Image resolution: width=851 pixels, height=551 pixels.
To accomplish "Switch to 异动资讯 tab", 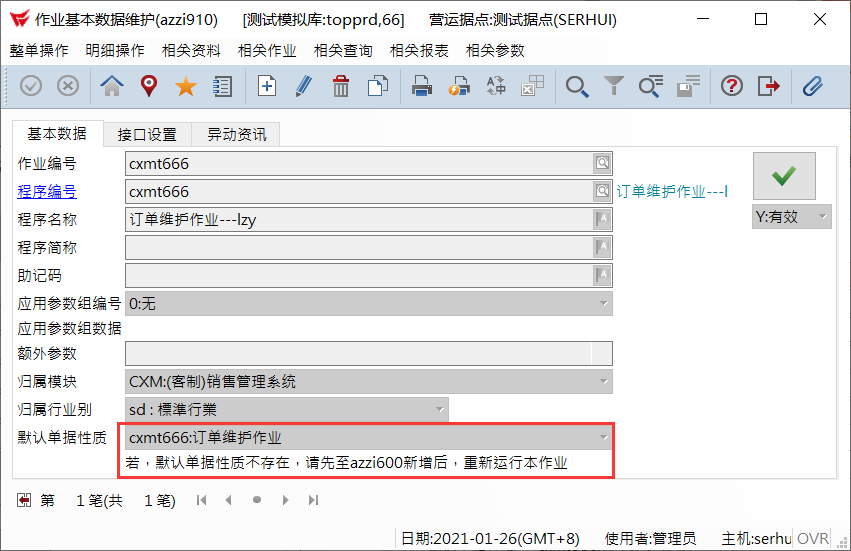I will click(x=237, y=135).
